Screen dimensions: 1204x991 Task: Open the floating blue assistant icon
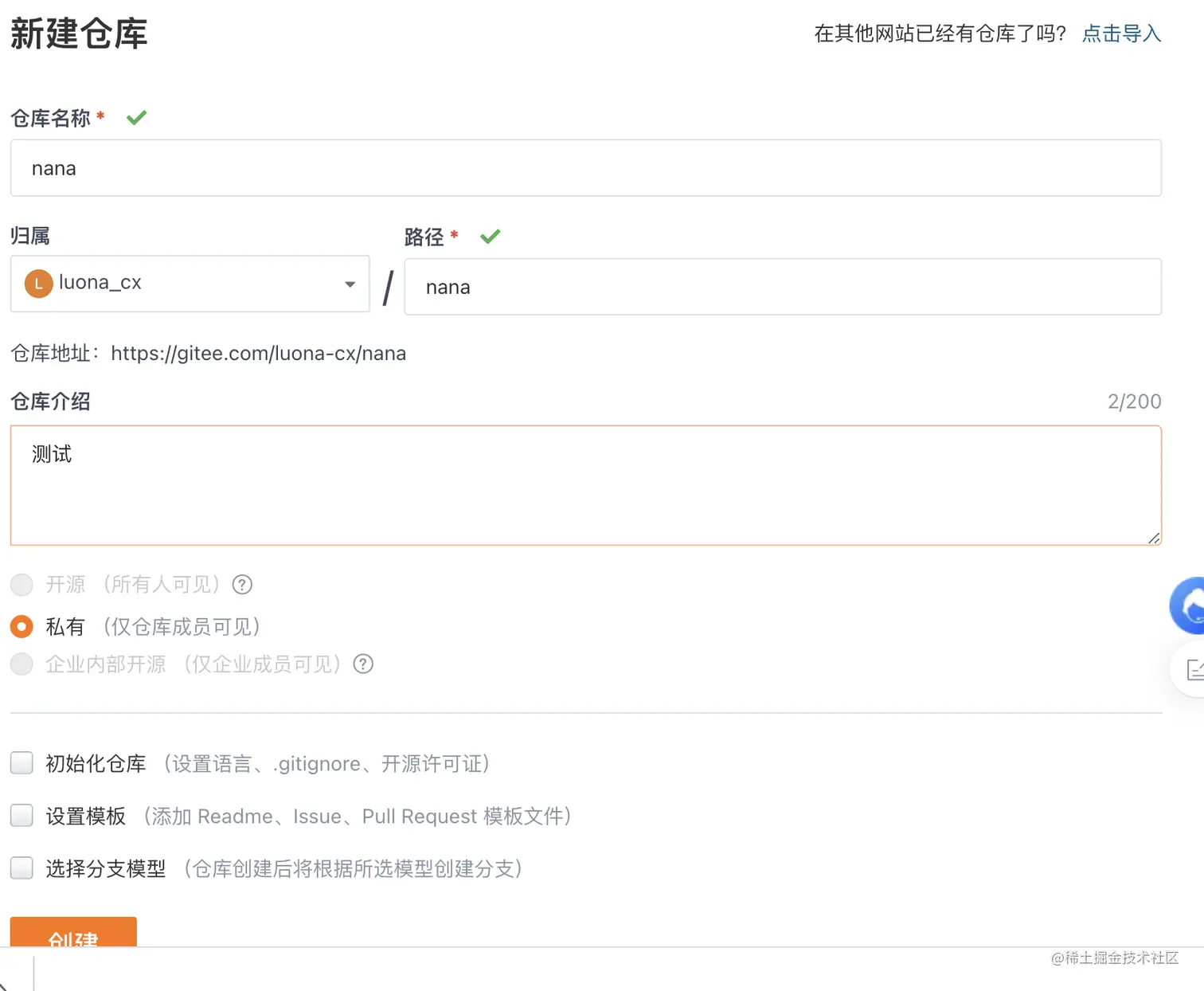pos(1187,606)
